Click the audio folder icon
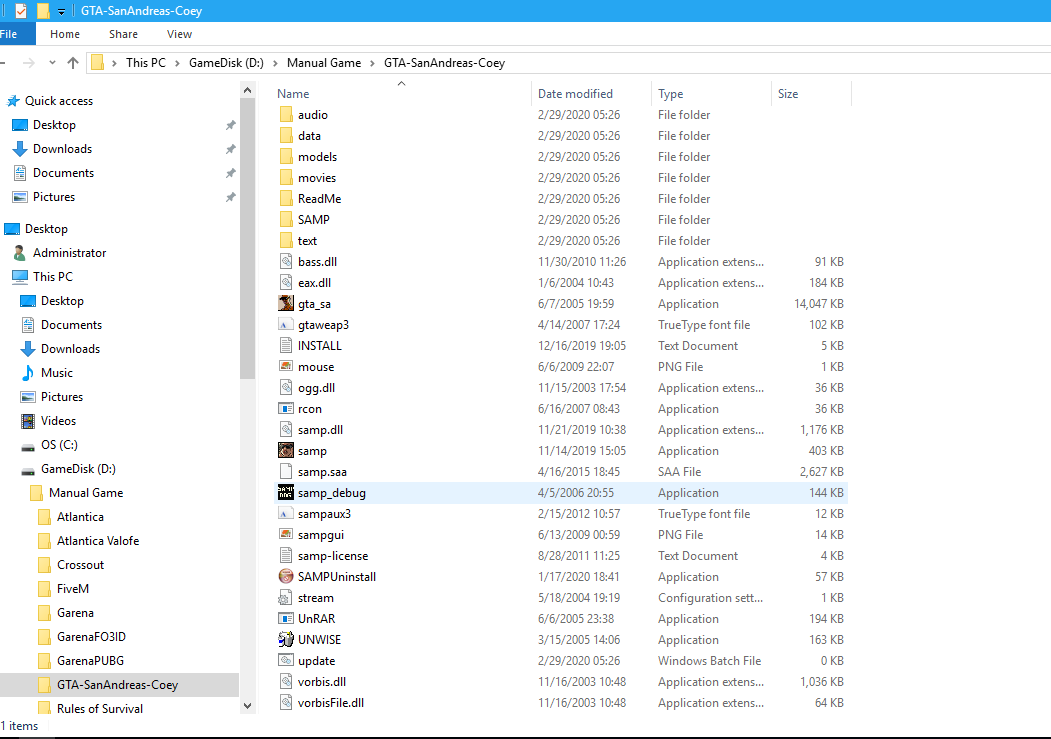1051x739 pixels. pos(286,115)
